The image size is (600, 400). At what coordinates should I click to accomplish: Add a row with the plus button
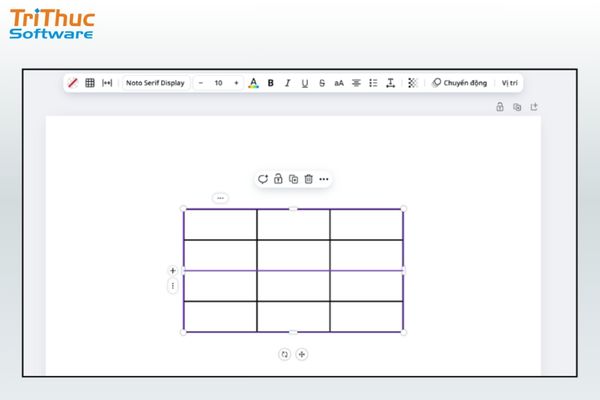click(x=173, y=271)
